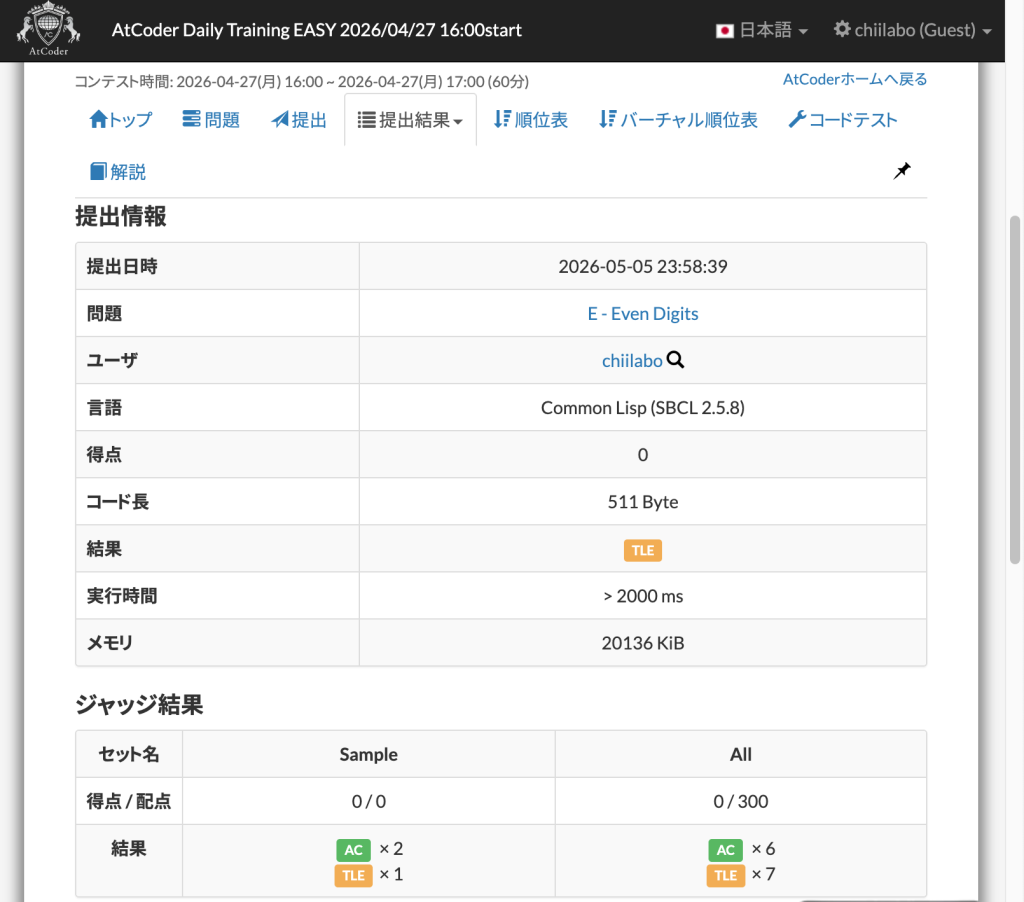Select the memory value 20136 KiB
Image resolution: width=1024 pixels, height=902 pixels.
coord(643,643)
